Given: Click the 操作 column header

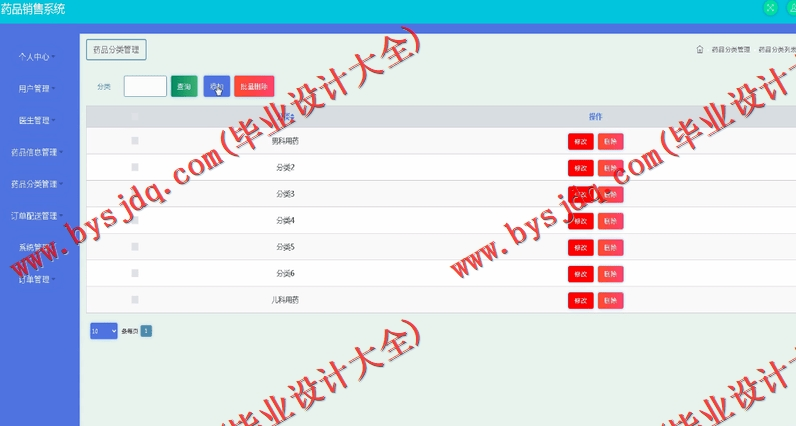Looking at the screenshot, I should [x=595, y=117].
